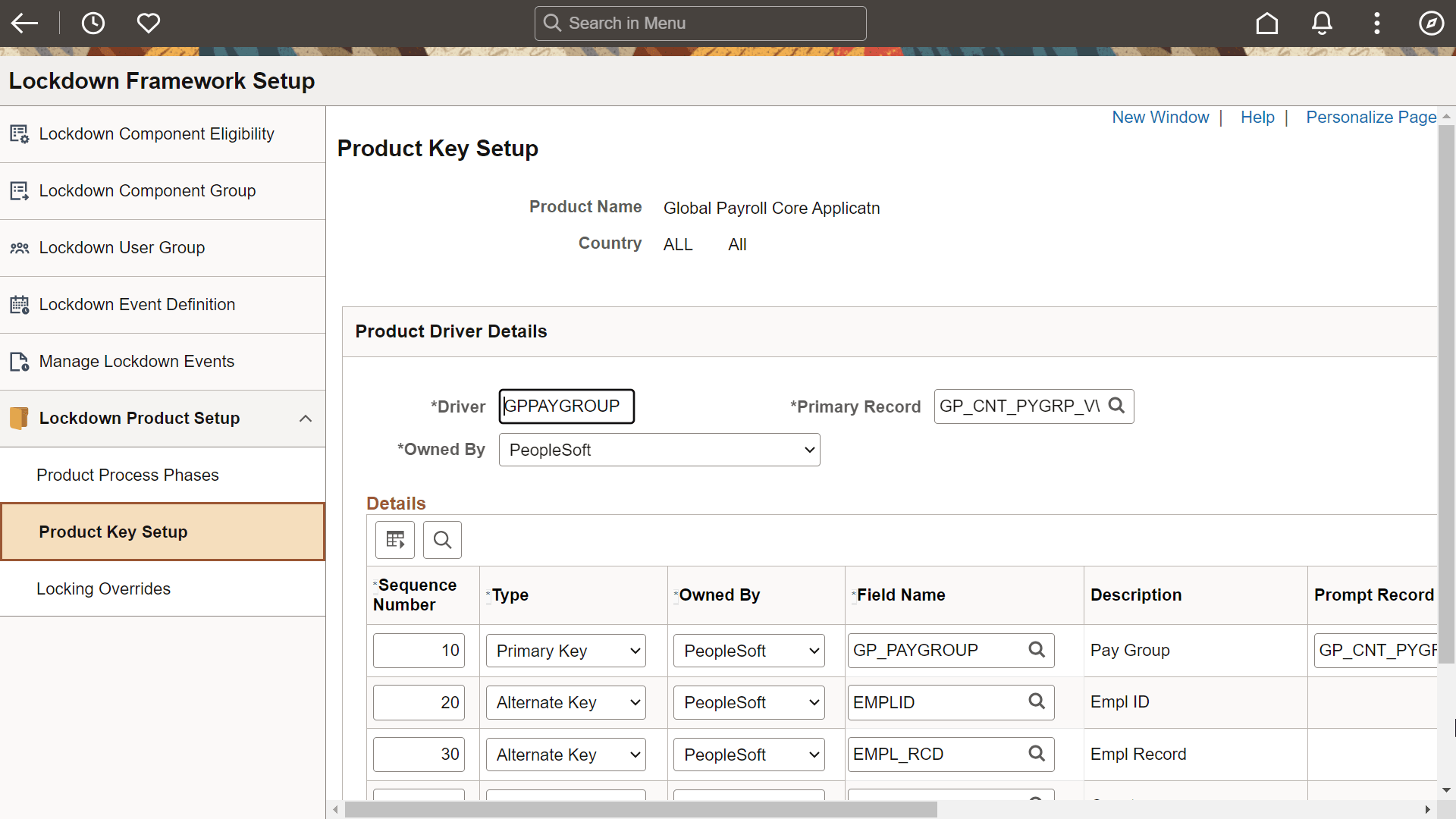
Task: Click the back arrow navigation icon
Action: [25, 23]
